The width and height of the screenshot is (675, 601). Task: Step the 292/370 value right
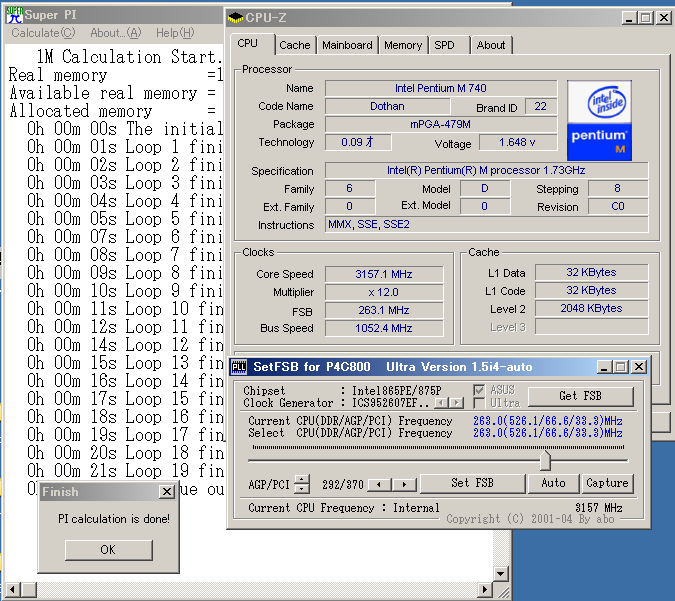click(x=404, y=485)
